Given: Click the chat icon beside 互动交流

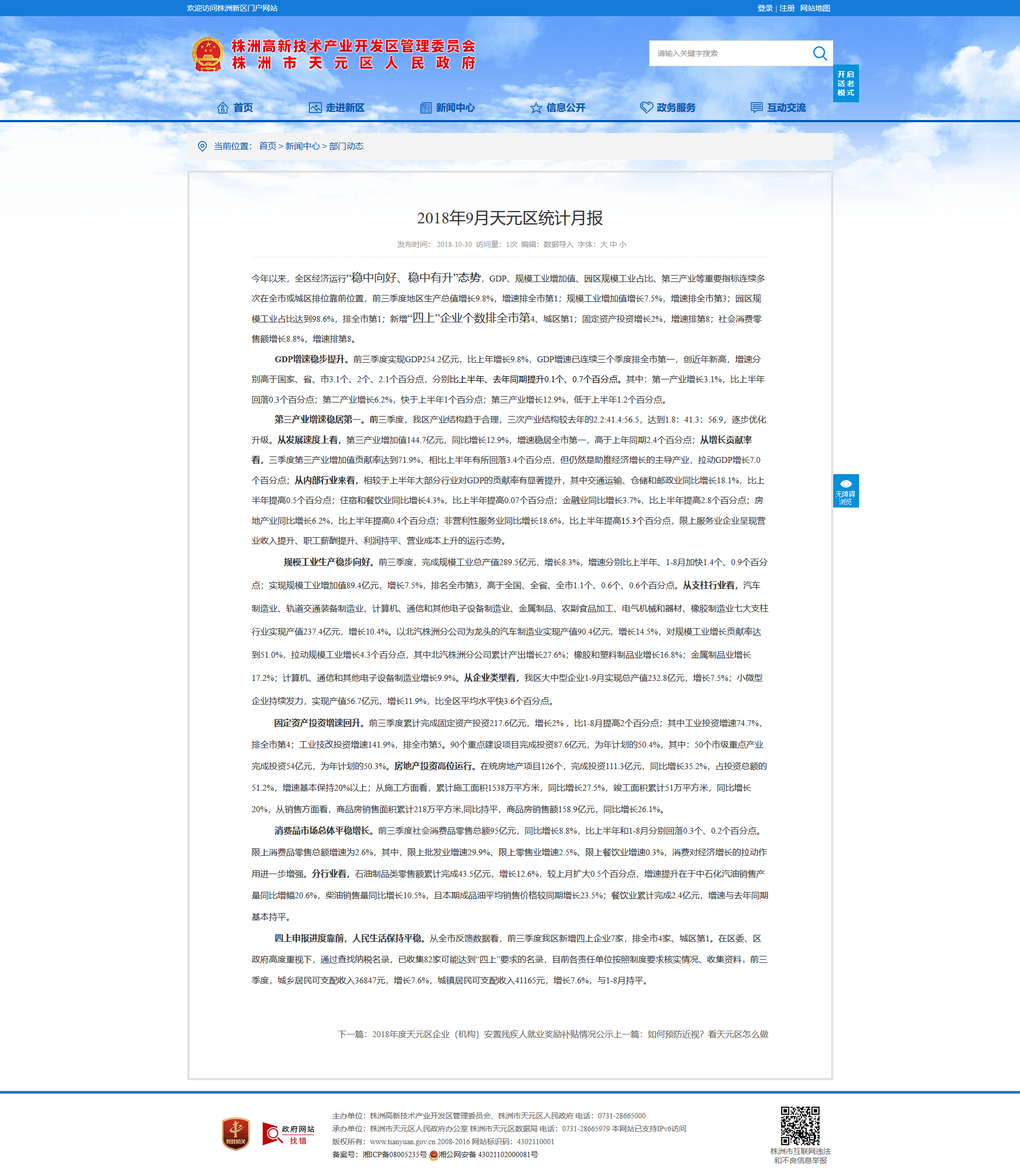Looking at the screenshot, I should click(x=756, y=108).
